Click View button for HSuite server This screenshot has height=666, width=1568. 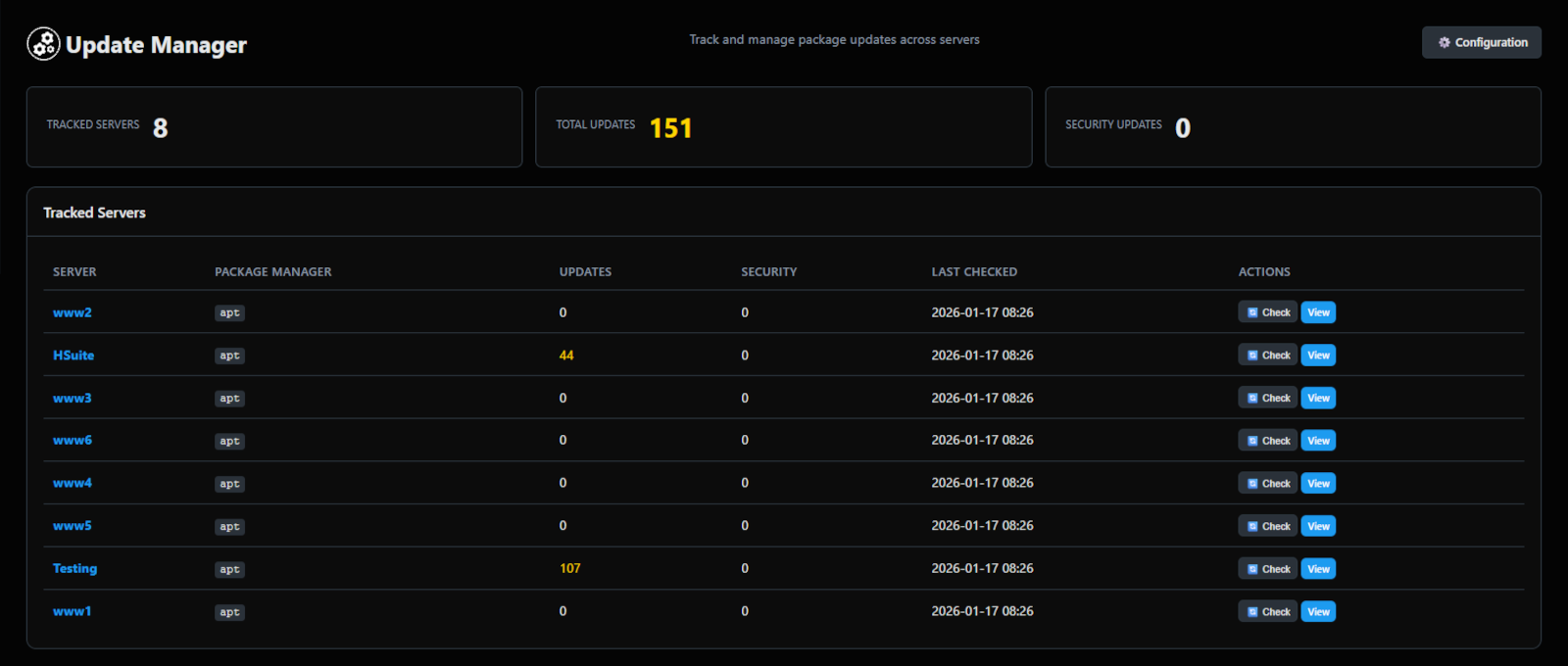tap(1318, 356)
